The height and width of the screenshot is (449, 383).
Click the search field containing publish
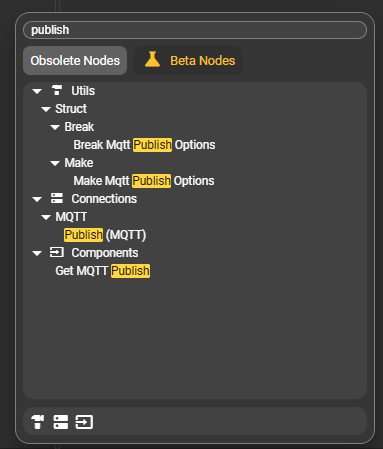click(x=195, y=30)
